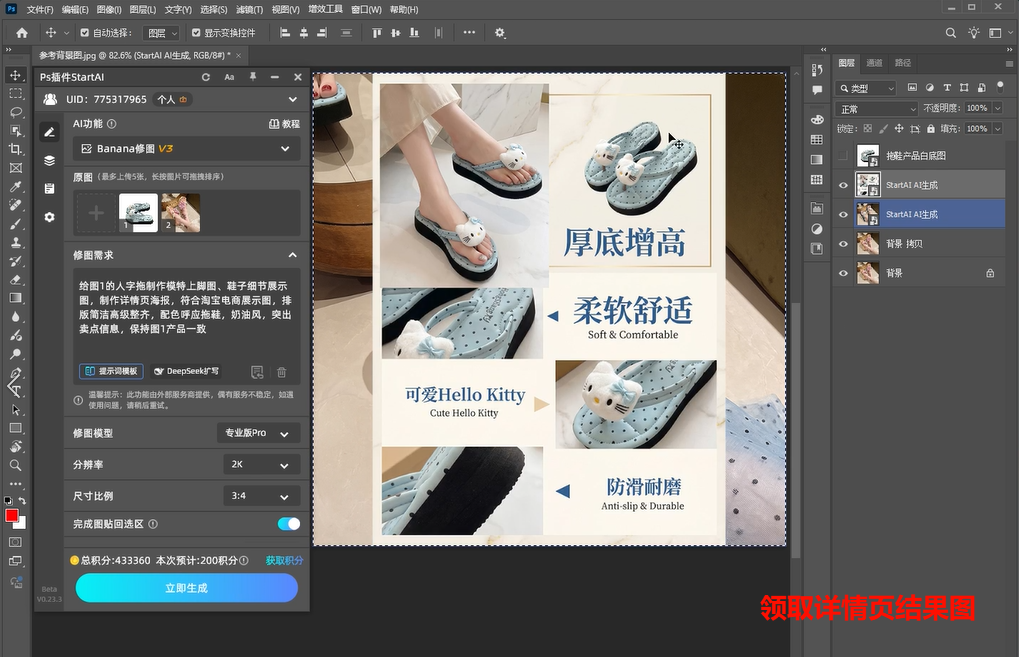Open layers stack tab in StartAI panel
The width and height of the screenshot is (1019, 657).
coord(49,161)
